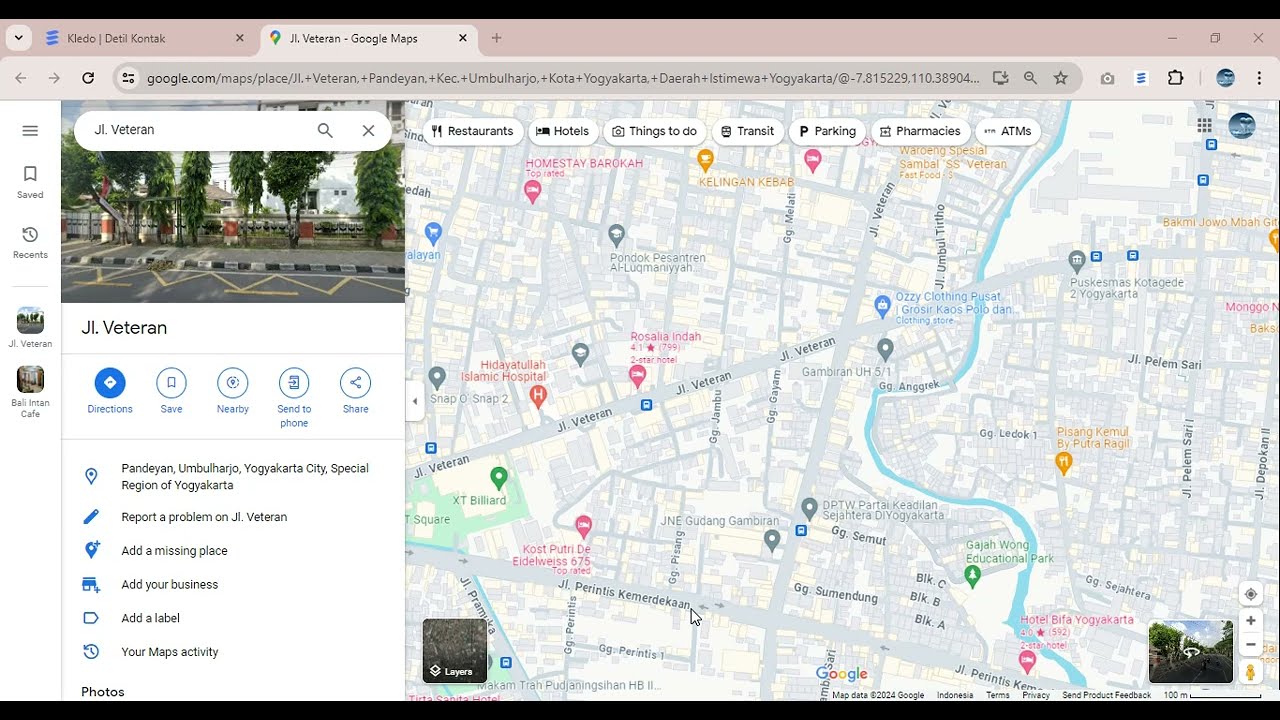Click Ozzy Clothing Pusat shopping pin
1280x720 pixels.
[x=882, y=304]
